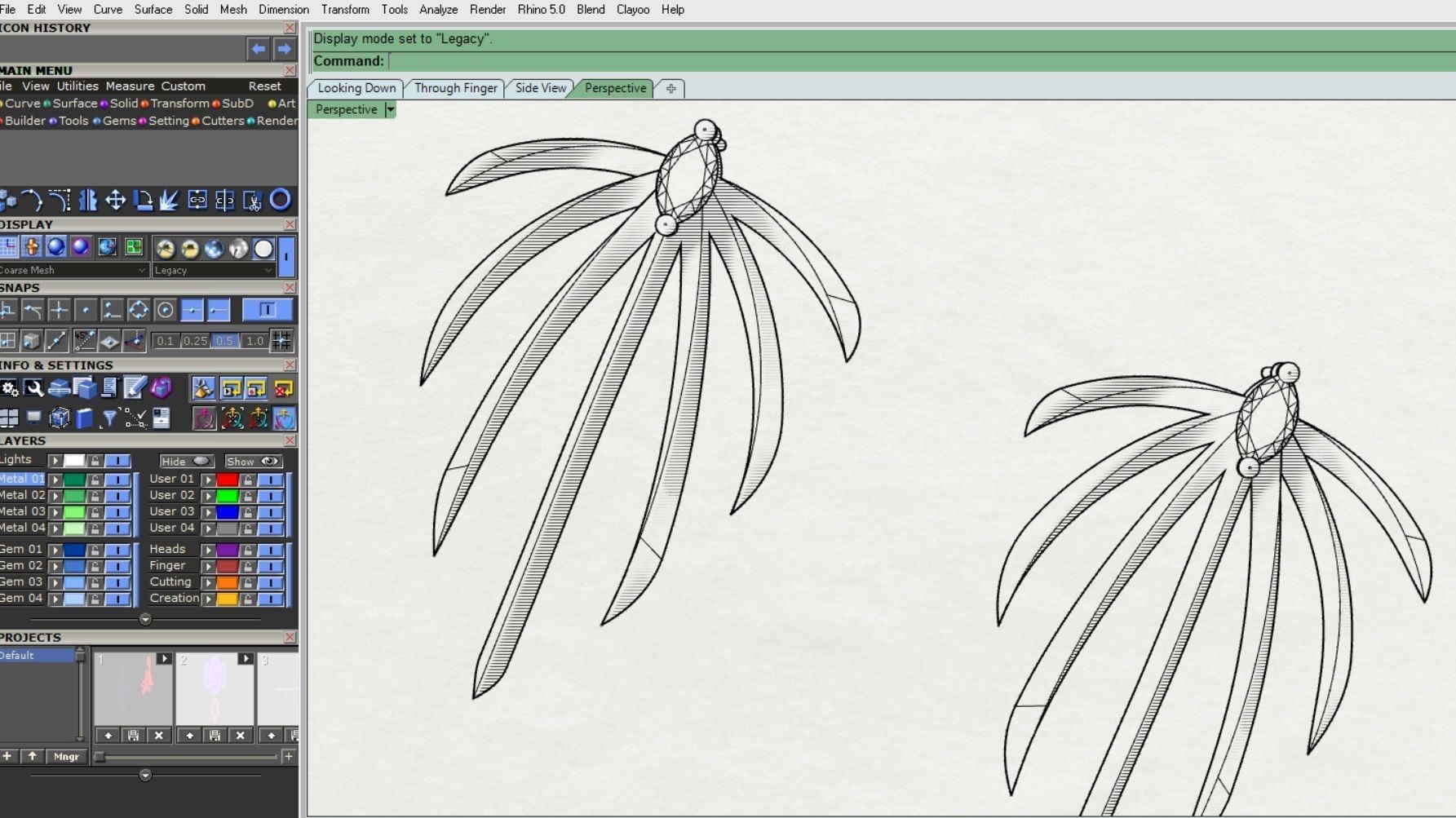
Task: Select the explode tool icon
Action: tap(170, 200)
